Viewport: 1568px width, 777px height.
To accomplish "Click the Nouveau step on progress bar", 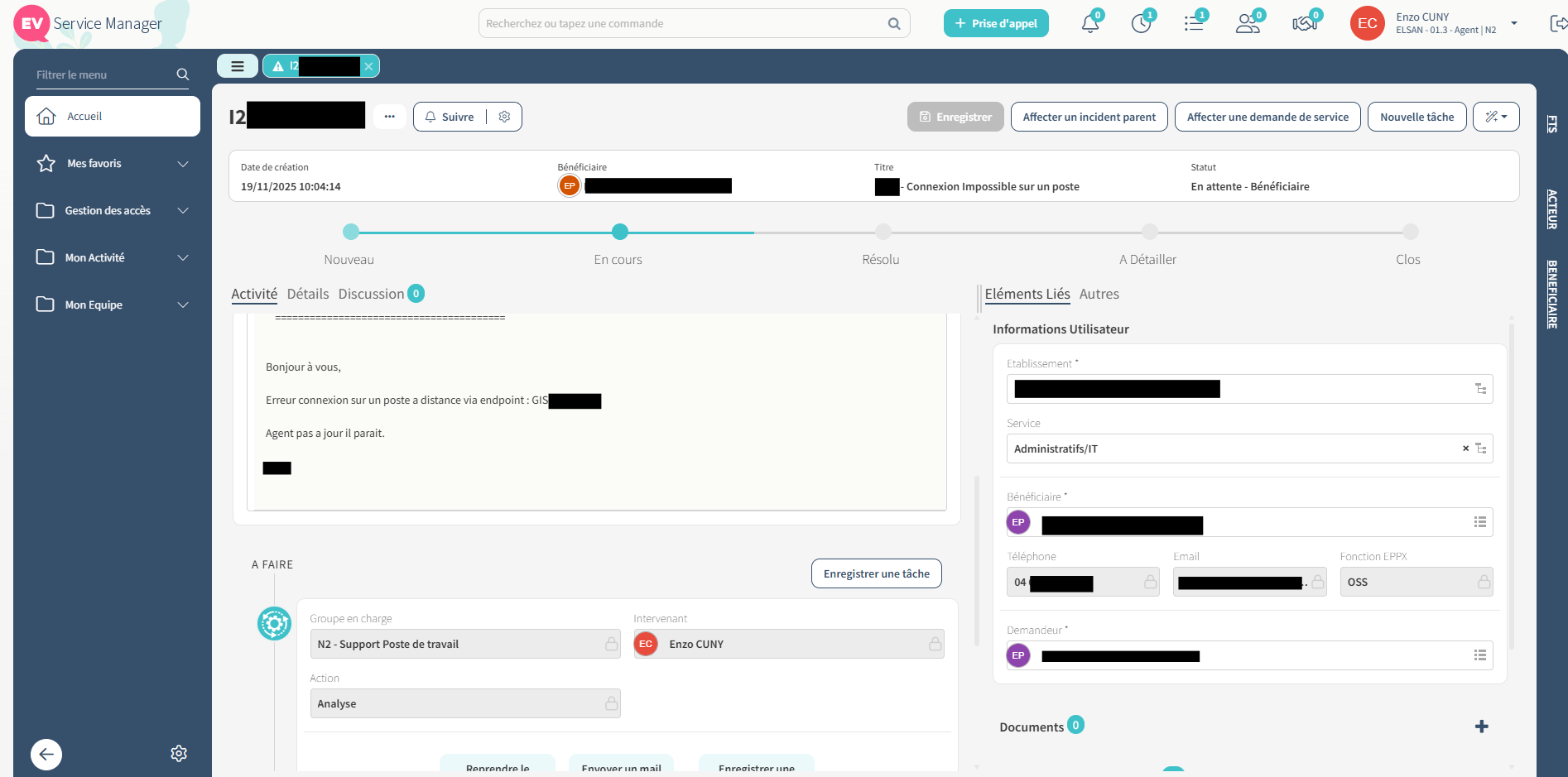I will [x=350, y=232].
